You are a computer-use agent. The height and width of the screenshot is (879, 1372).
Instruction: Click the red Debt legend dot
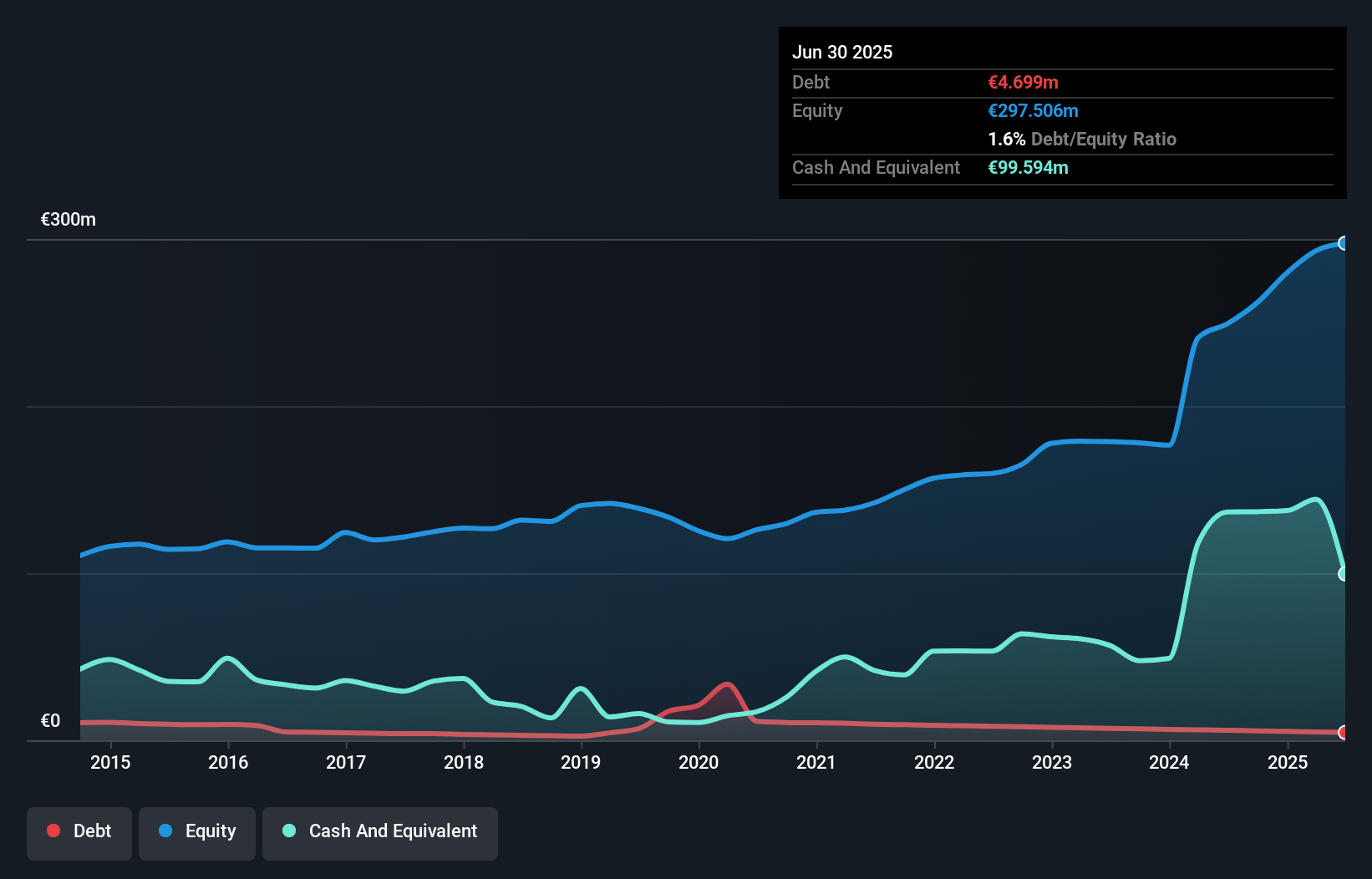pos(53,831)
